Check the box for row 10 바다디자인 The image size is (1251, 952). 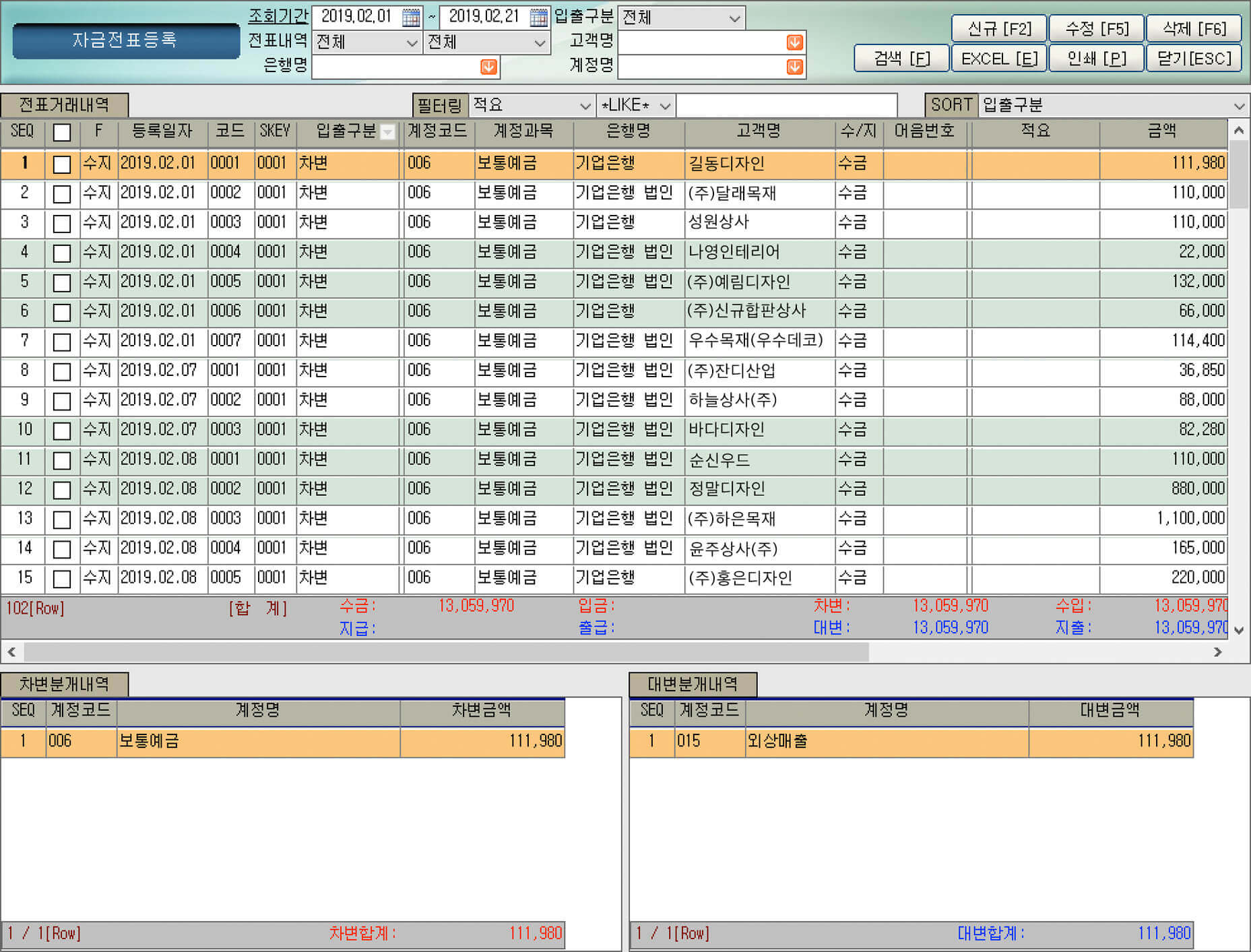click(x=62, y=431)
